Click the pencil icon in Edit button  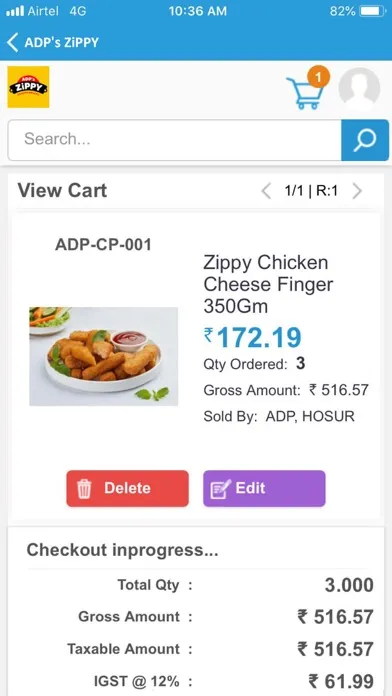pos(220,489)
